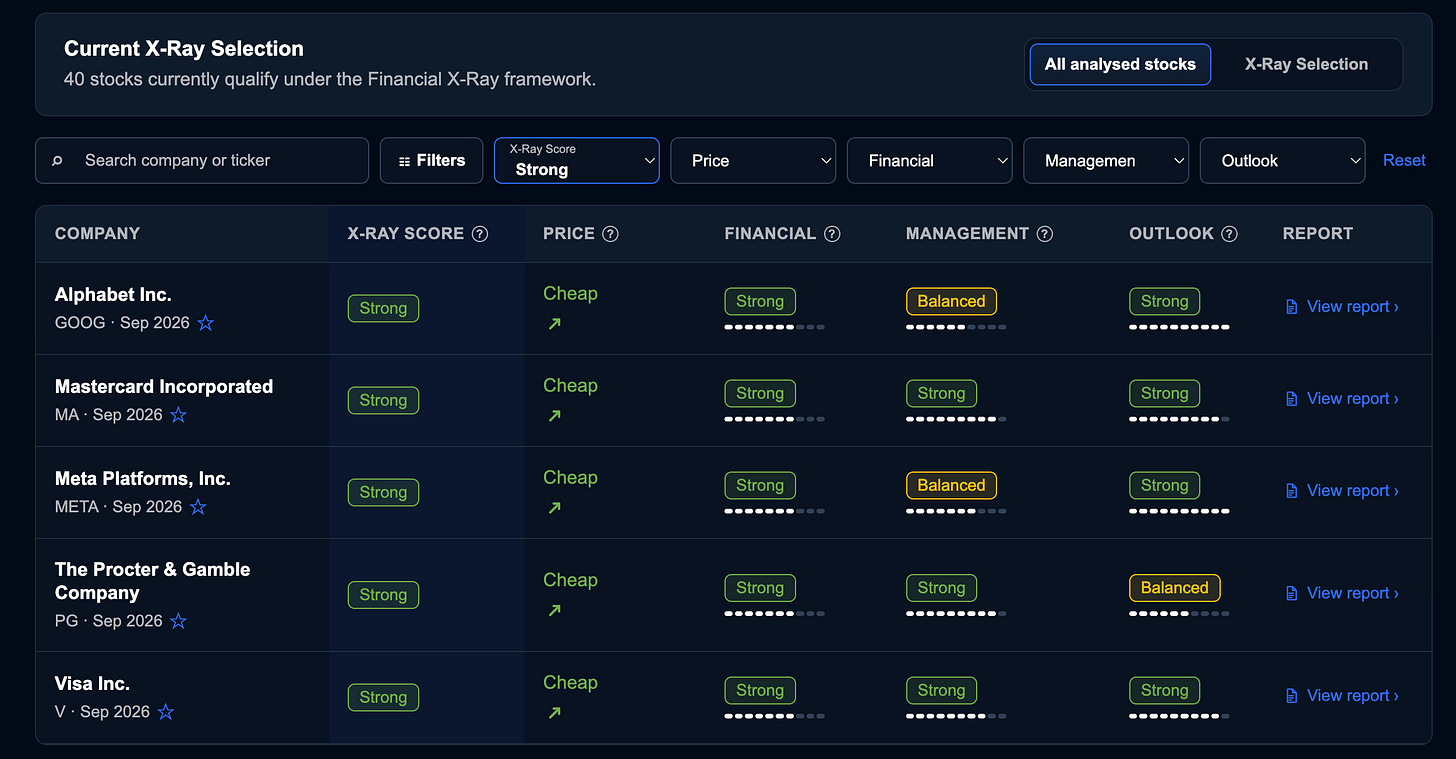Click the search magnifier icon

[57, 160]
